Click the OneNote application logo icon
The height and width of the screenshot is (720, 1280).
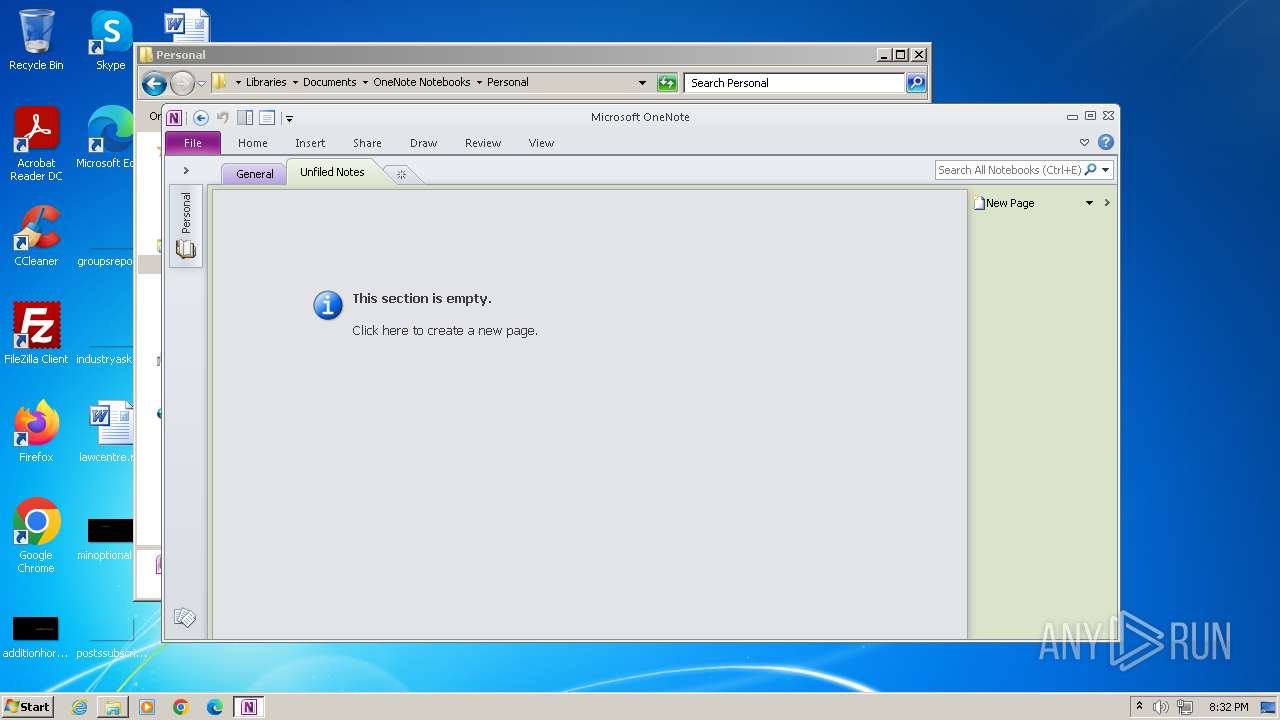[x=174, y=118]
